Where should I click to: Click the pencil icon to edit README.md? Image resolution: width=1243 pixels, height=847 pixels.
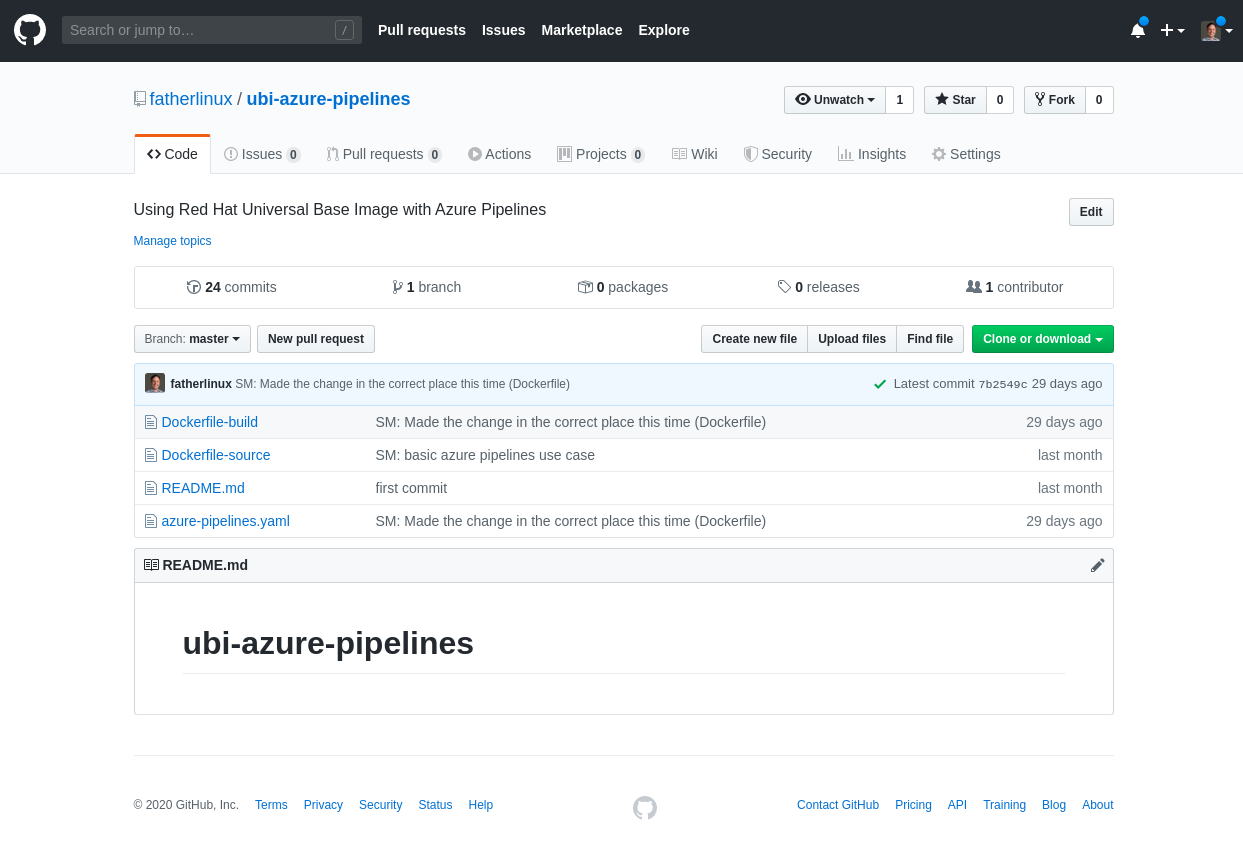[x=1097, y=565]
